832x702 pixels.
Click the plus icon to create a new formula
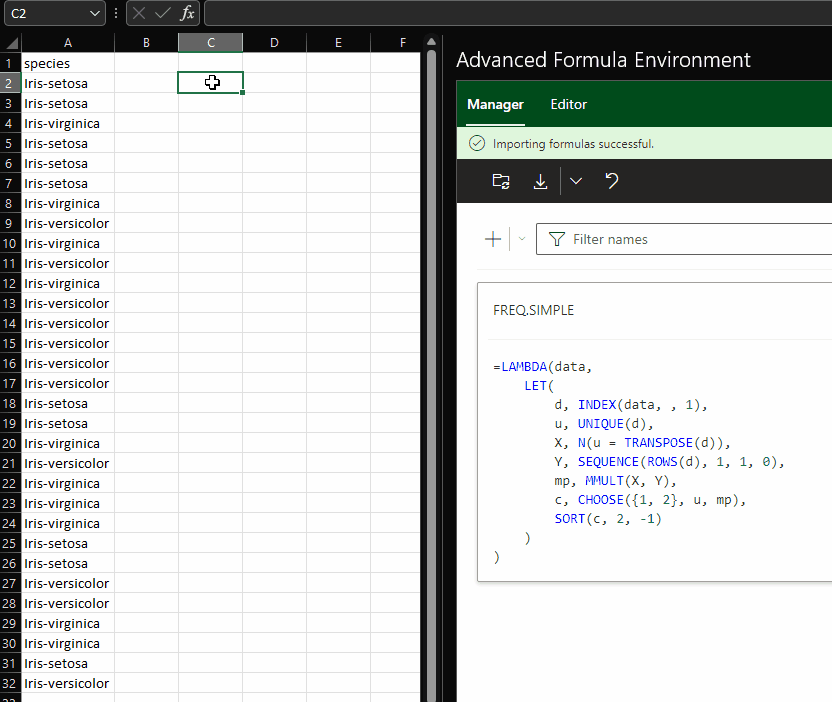pyautogui.click(x=492, y=238)
